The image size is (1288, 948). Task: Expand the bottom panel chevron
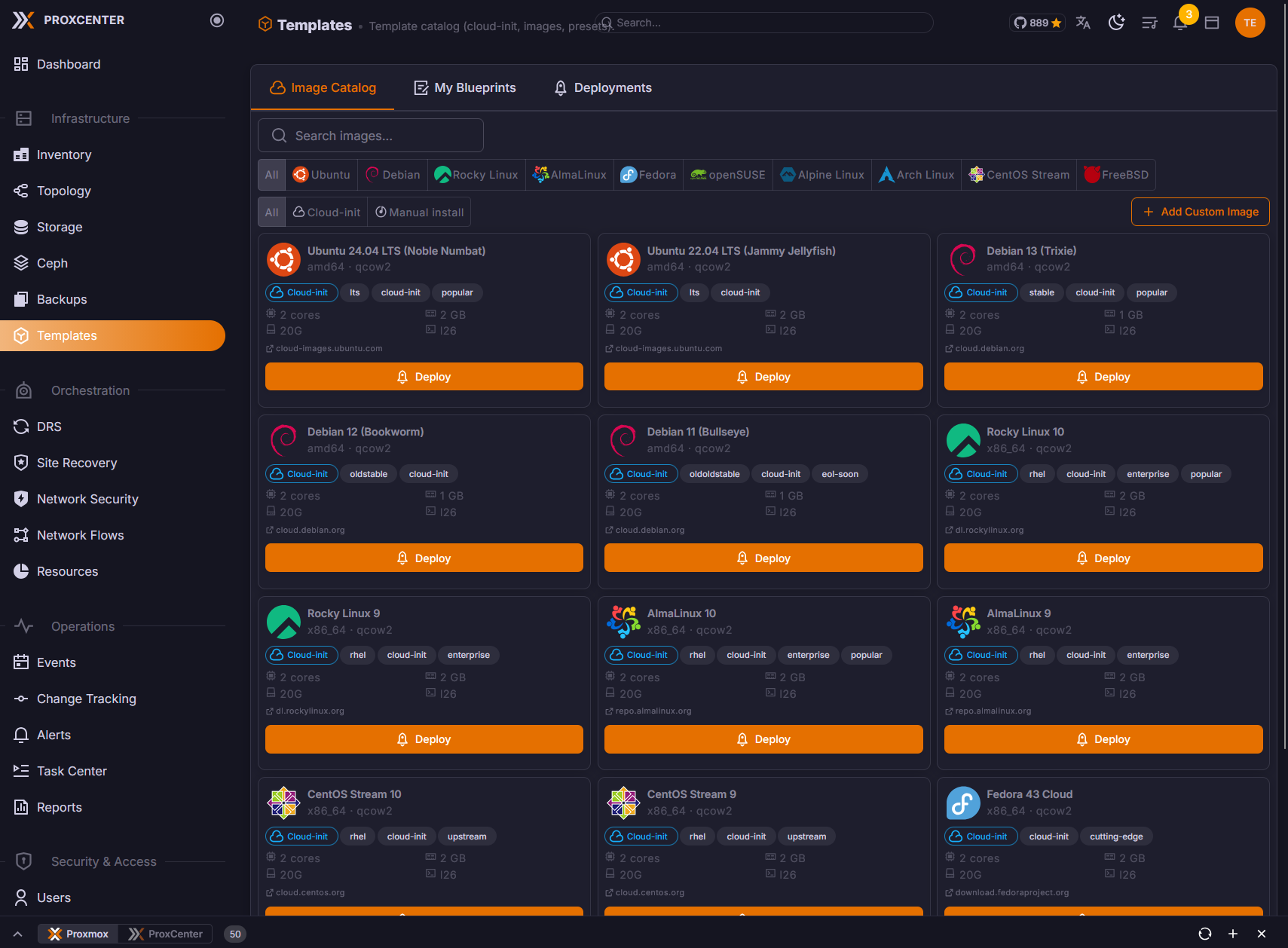click(17, 934)
